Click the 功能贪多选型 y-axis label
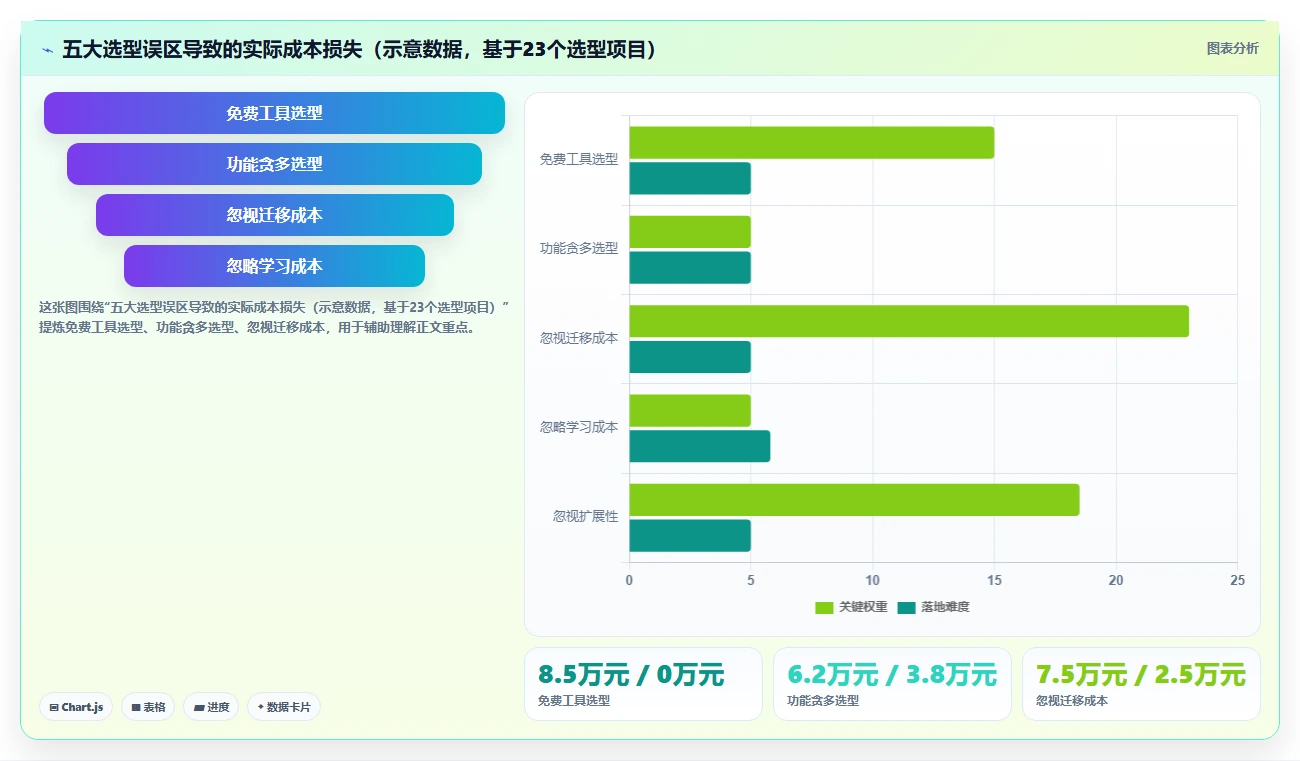Screen dimensions: 1300x761 click(x=579, y=248)
